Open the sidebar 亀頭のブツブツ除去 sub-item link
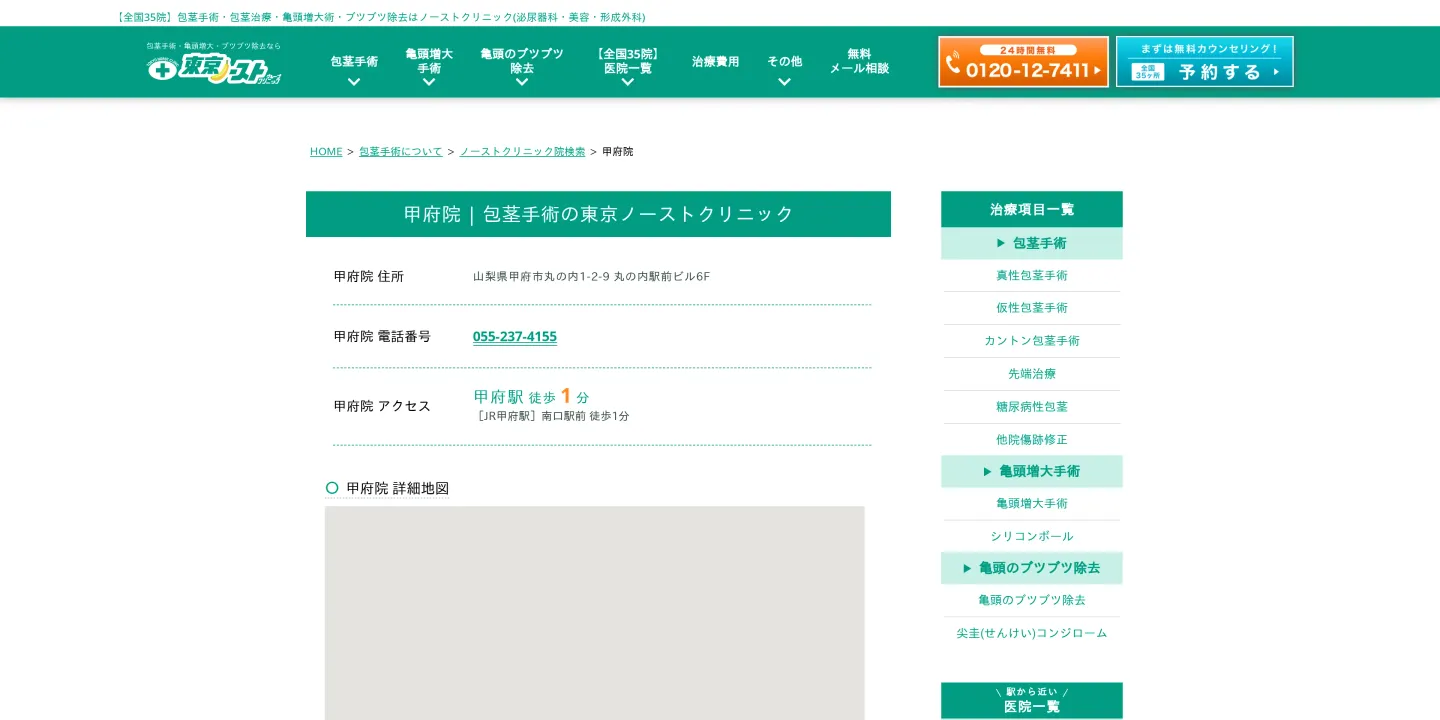The image size is (1440, 720). click(1032, 600)
